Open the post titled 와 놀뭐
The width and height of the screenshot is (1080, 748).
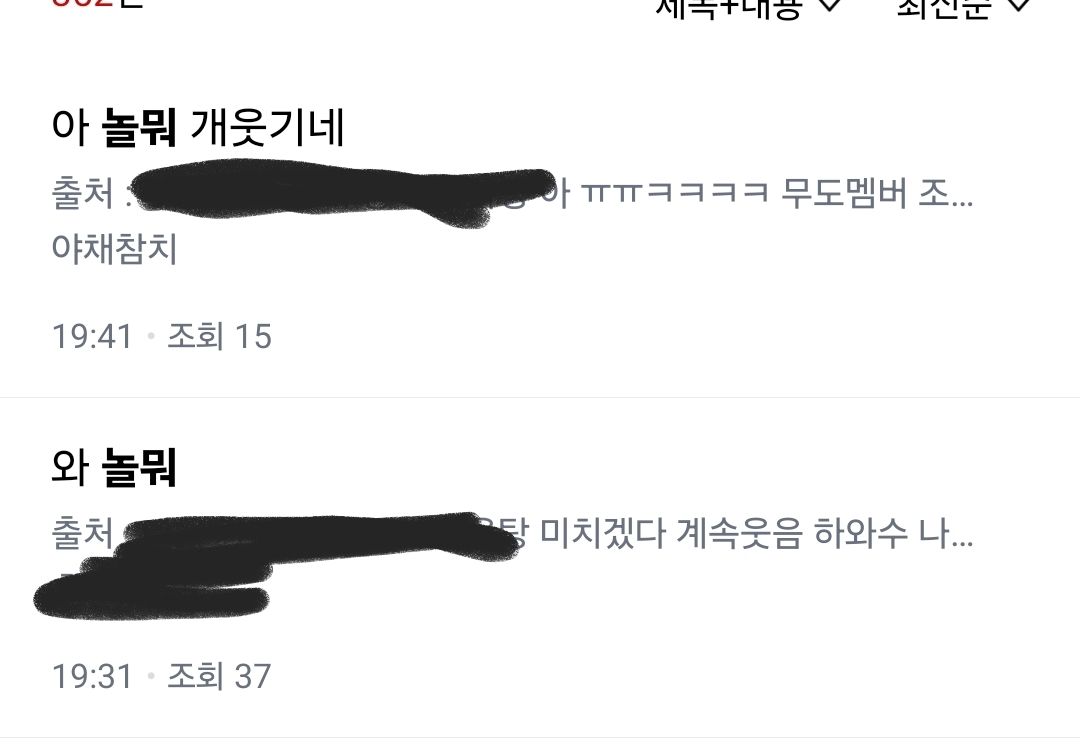(x=114, y=467)
